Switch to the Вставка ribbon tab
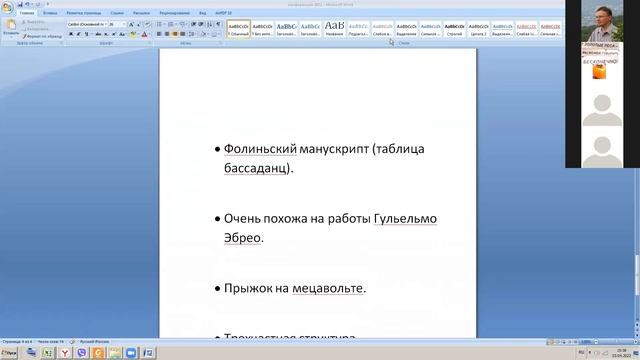This screenshot has height=360, width=640. tap(50, 13)
